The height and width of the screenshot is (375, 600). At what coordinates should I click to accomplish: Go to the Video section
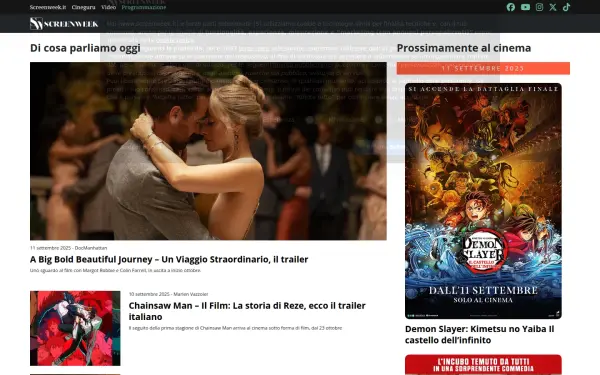point(108,7)
